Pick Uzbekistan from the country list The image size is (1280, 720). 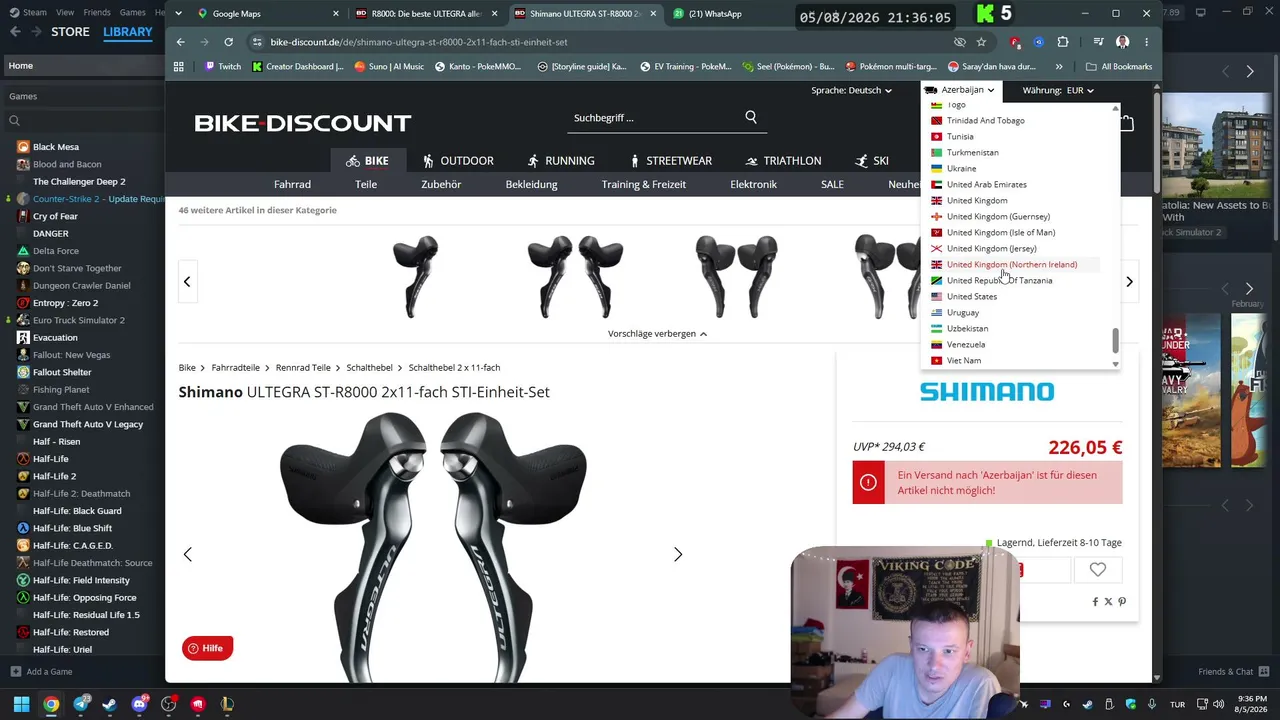pos(967,329)
